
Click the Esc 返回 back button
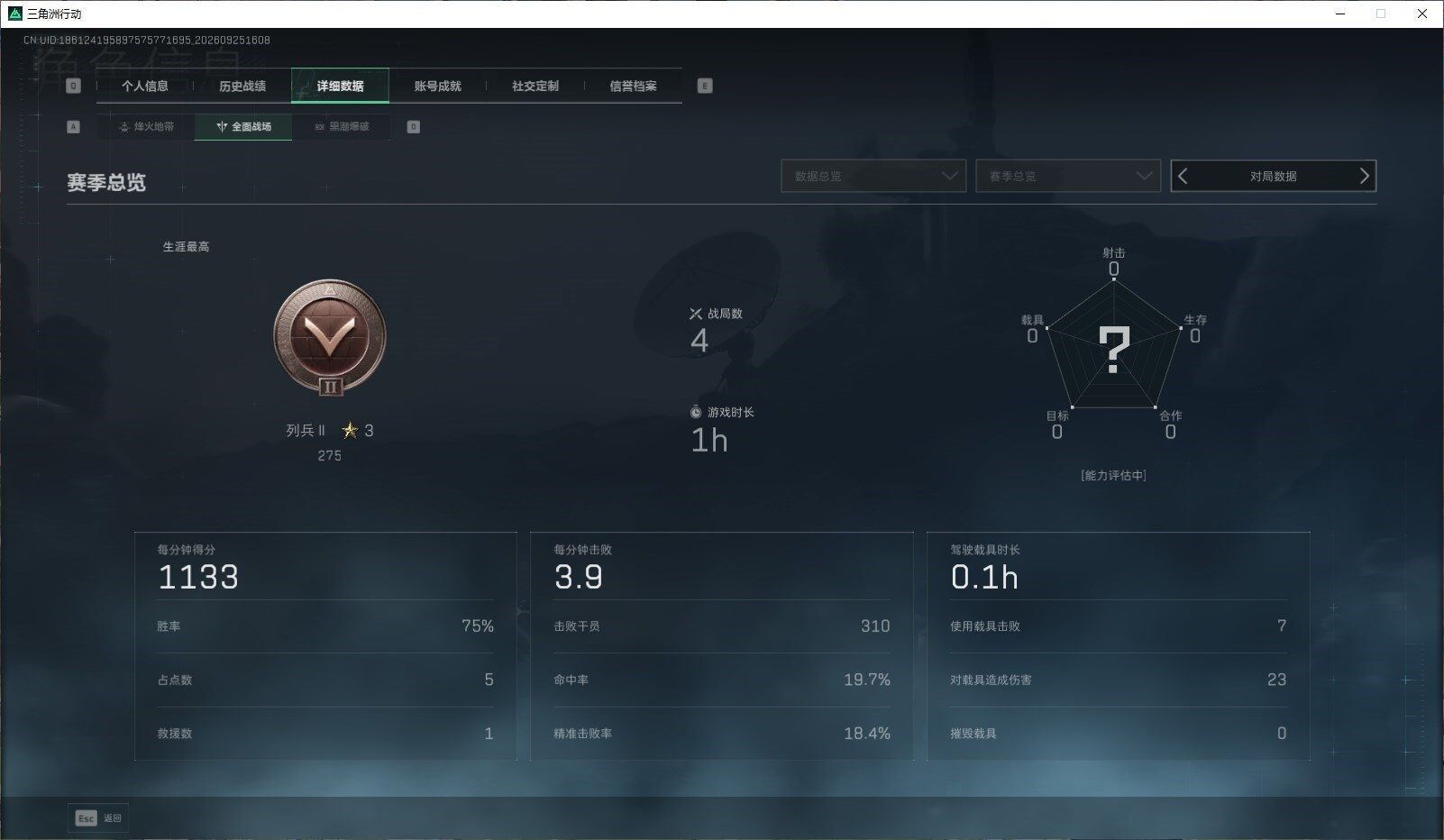97,817
